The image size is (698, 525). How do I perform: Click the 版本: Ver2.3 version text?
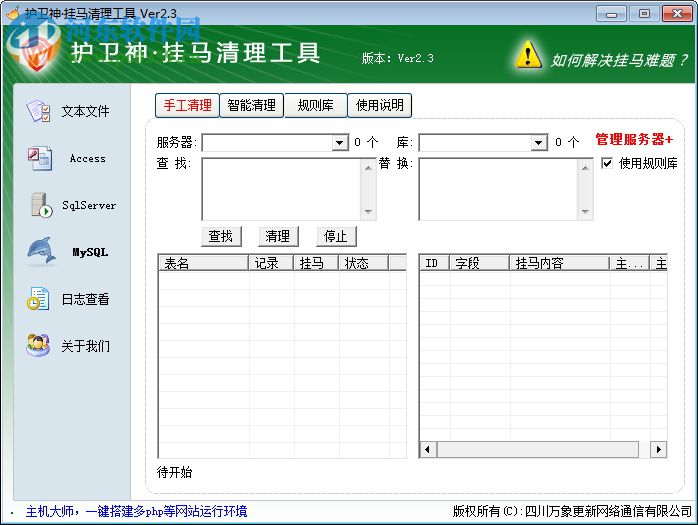[398, 58]
